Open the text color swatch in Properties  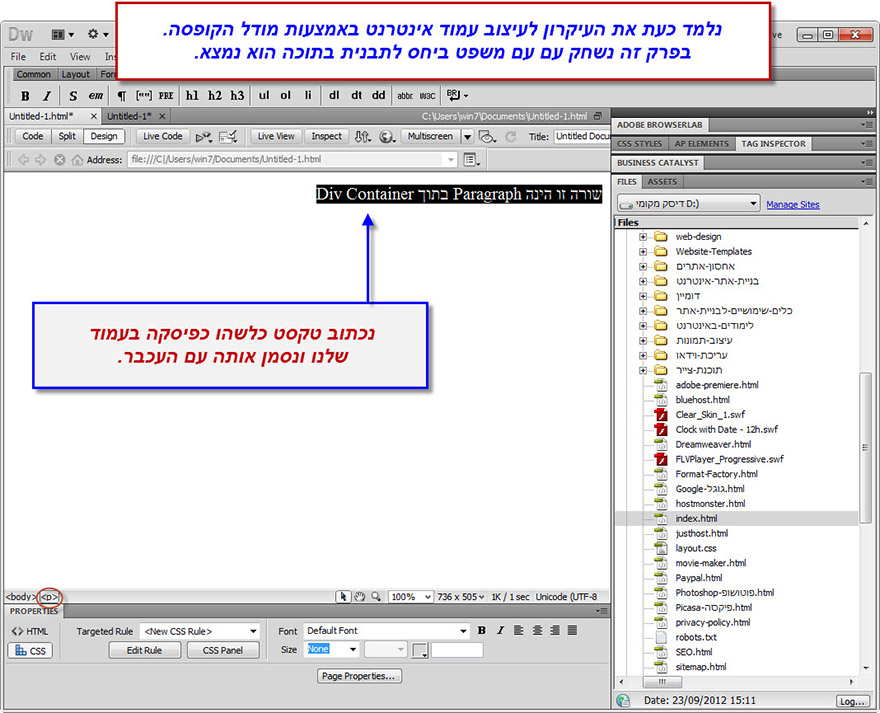coord(420,650)
